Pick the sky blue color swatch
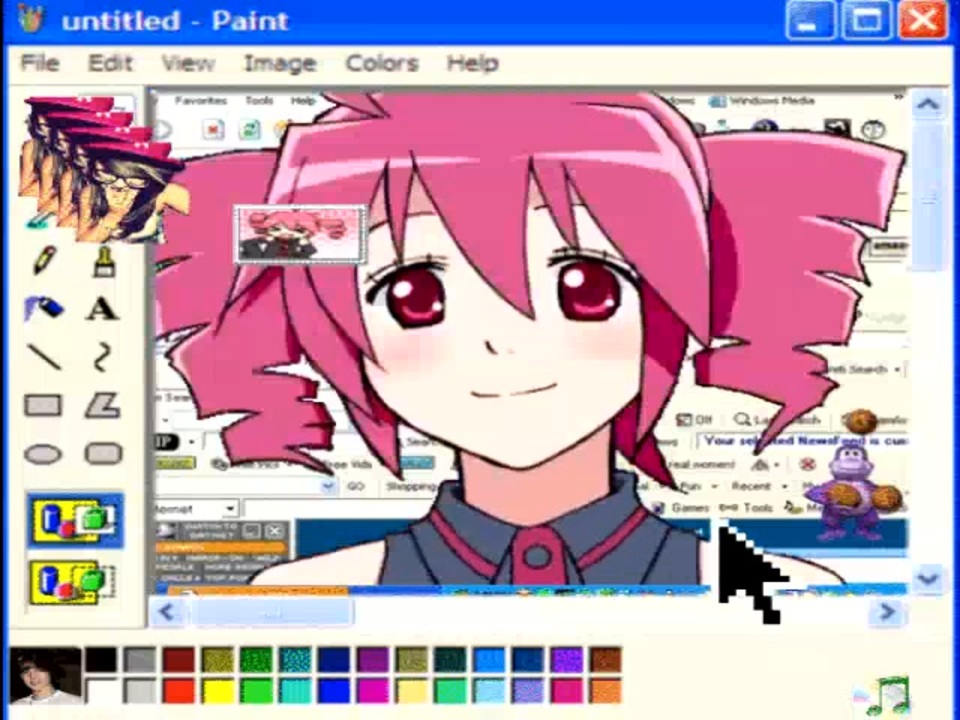 tap(489, 692)
